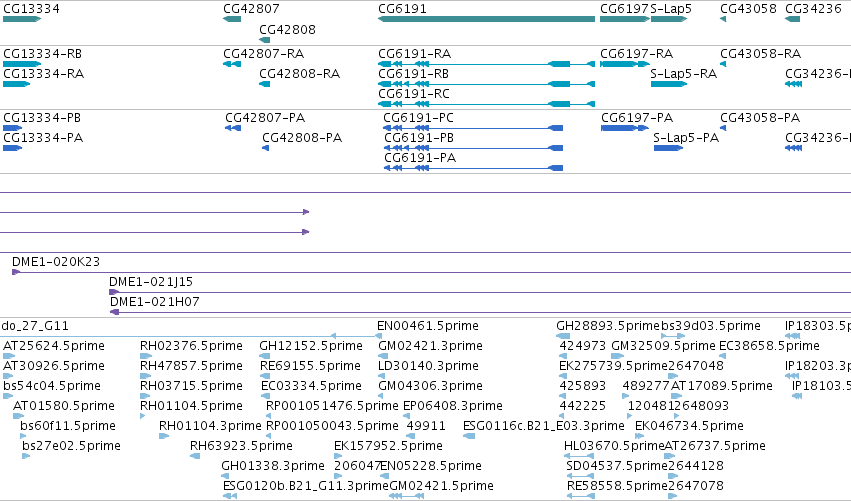
Task: Select EST bs60f11.5prime
Action: pos(68,426)
